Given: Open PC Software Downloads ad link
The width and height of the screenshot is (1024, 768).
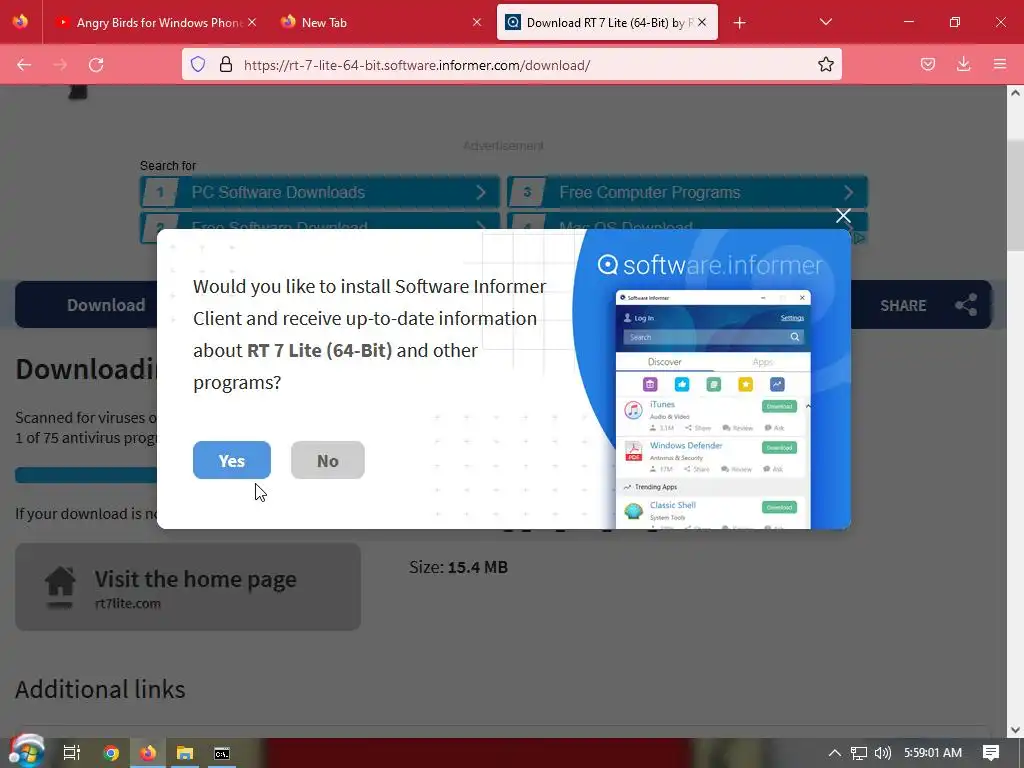Looking at the screenshot, I should tap(320, 192).
